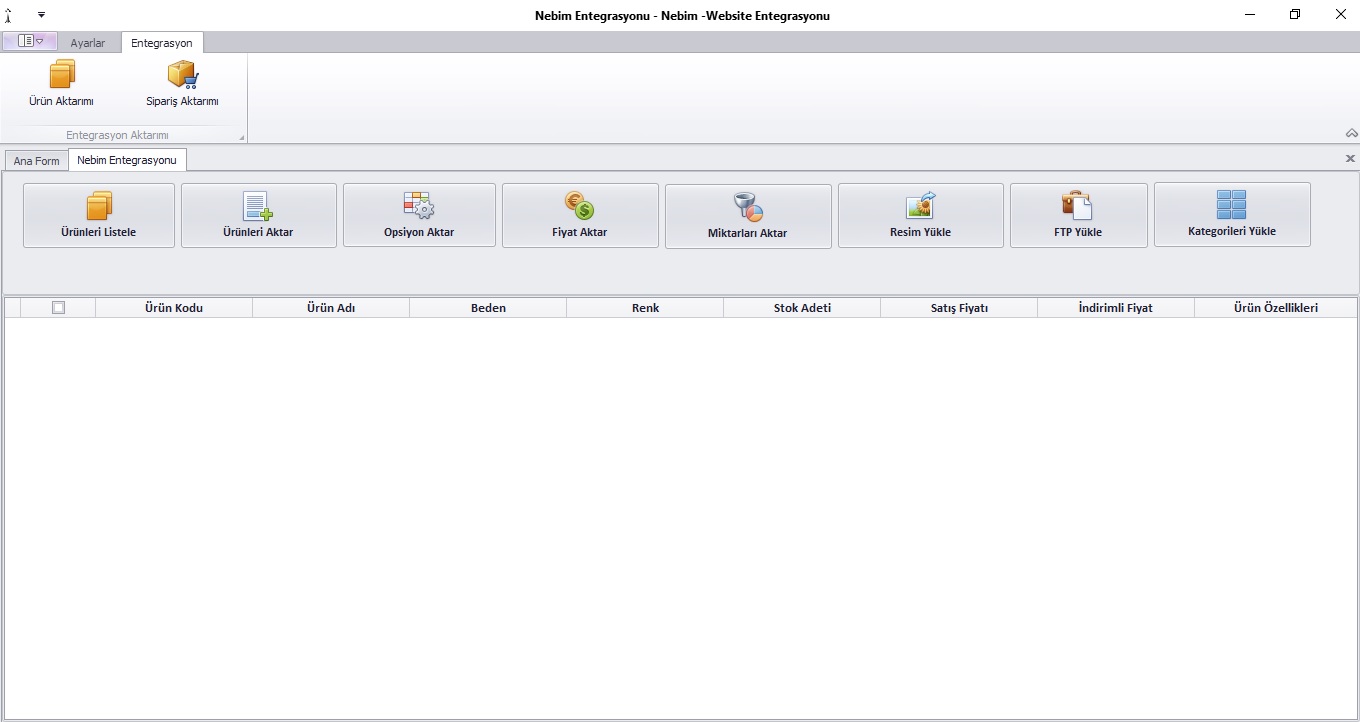Minimize the Nebim Entegrasyonu window

[1251, 15]
